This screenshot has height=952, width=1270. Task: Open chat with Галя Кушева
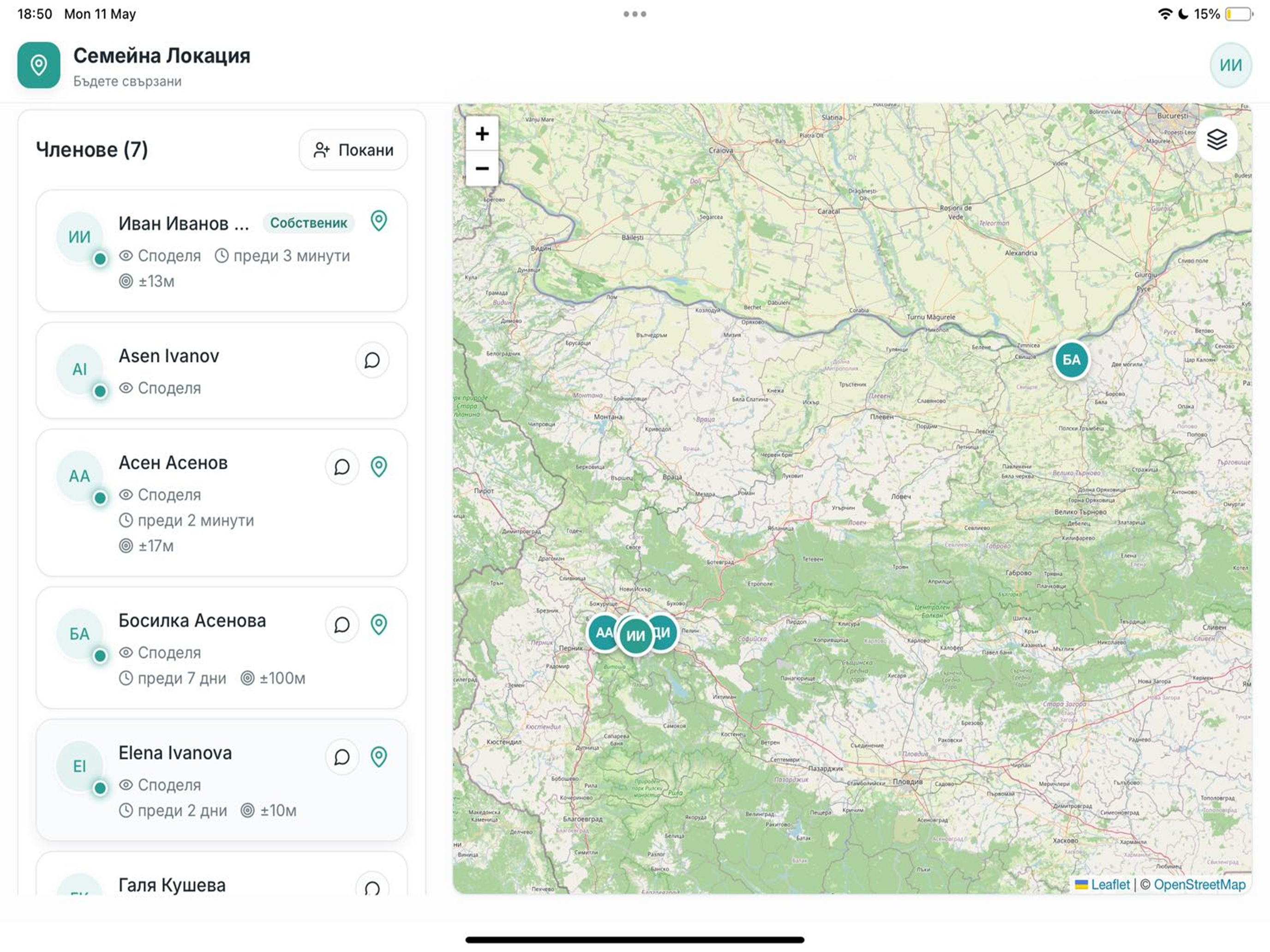click(x=372, y=885)
